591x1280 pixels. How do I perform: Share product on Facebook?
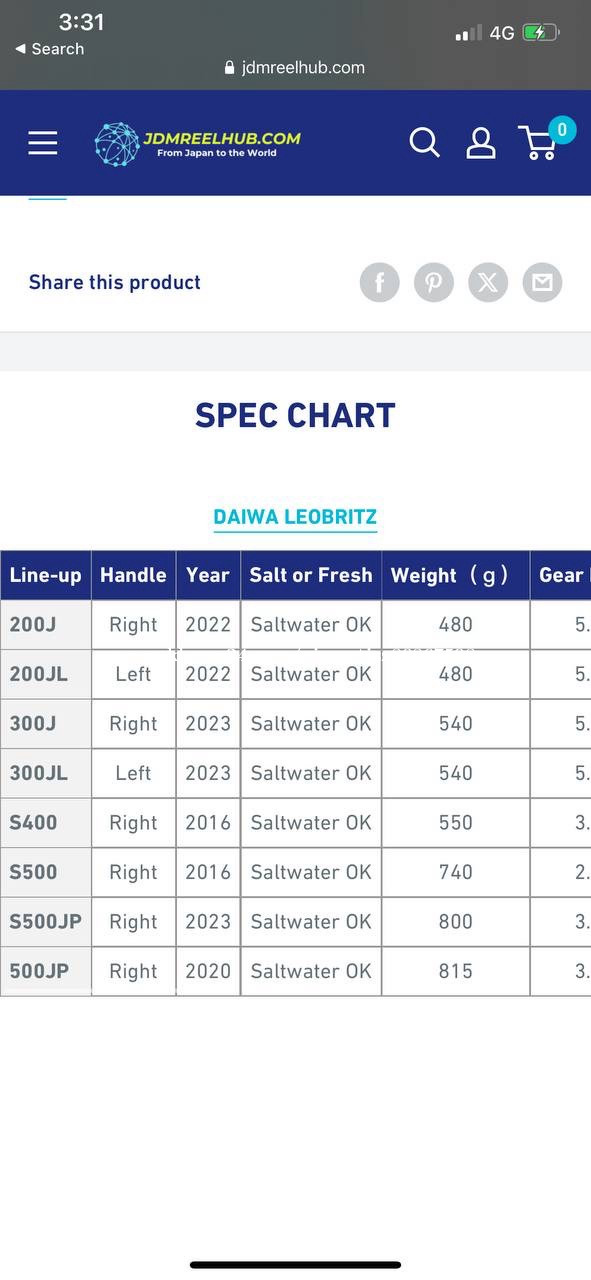click(380, 283)
